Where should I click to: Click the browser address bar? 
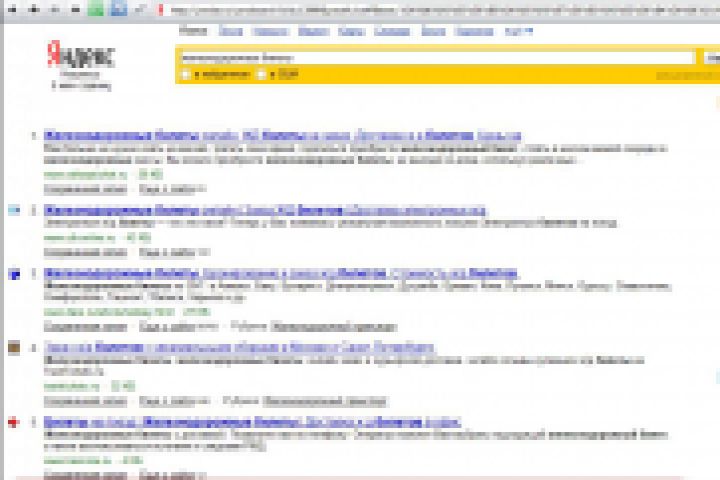pyautogui.click(x=441, y=10)
